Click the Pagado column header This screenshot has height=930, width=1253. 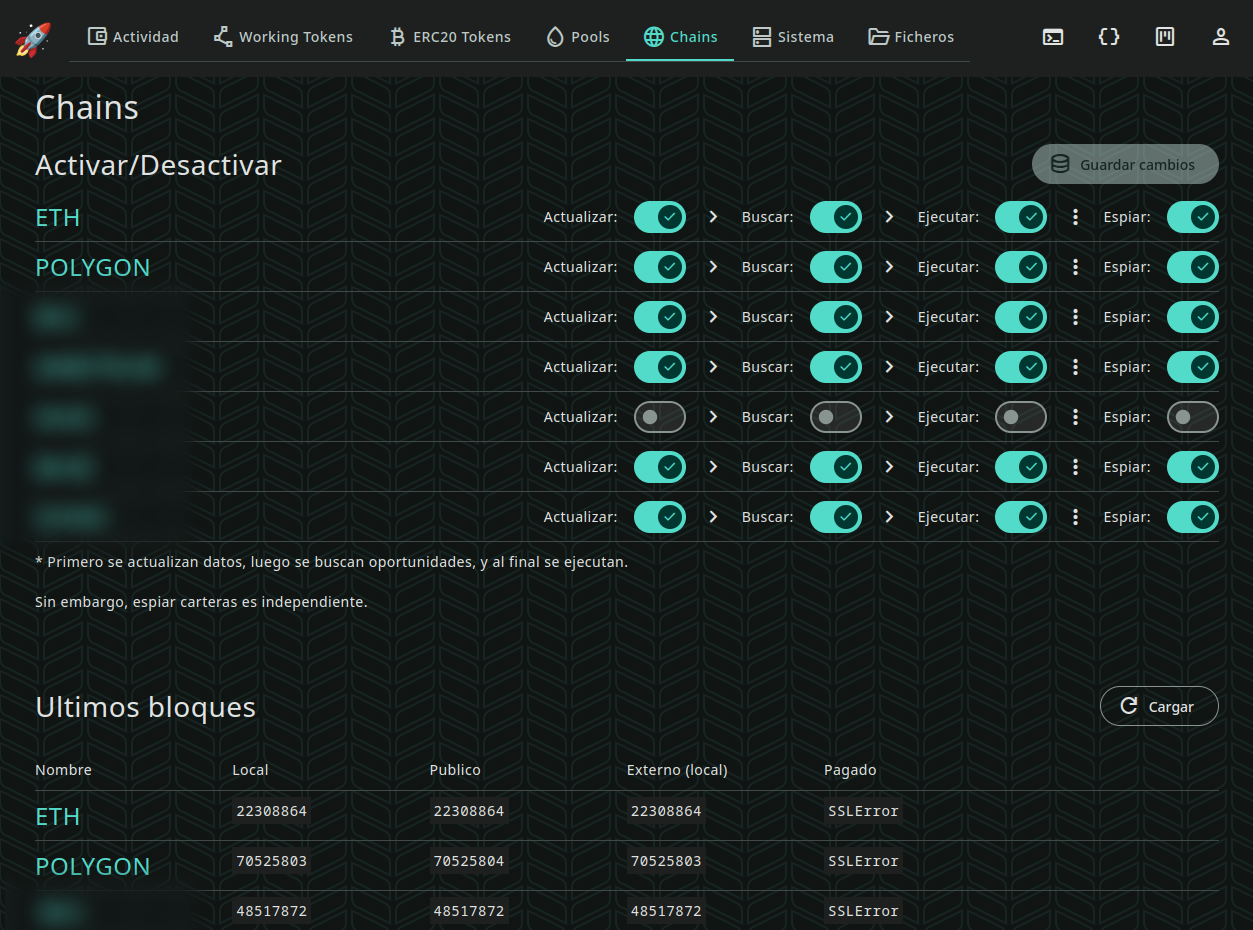tap(850, 770)
